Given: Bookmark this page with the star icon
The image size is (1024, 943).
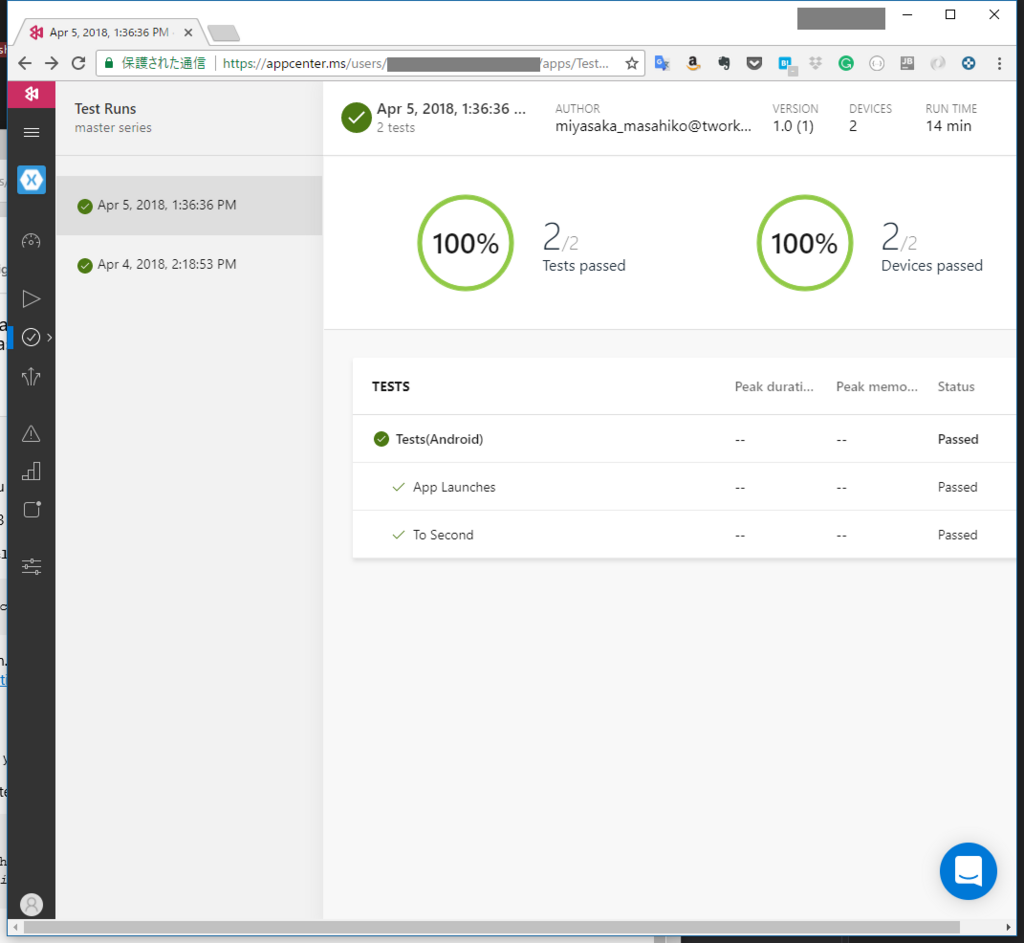Looking at the screenshot, I should (x=632, y=63).
